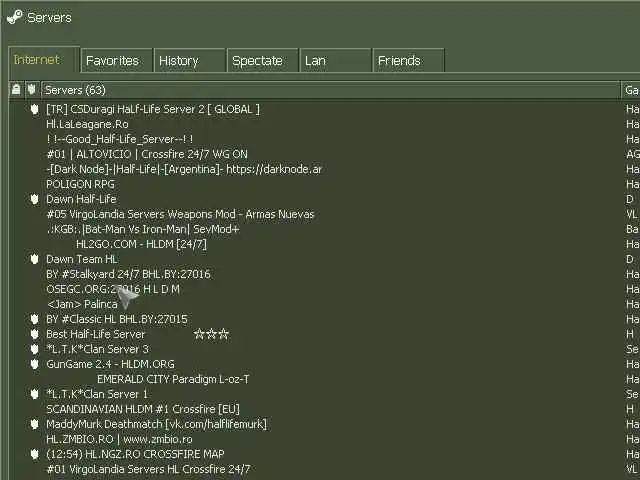Open the Favorites tab

[117, 60]
